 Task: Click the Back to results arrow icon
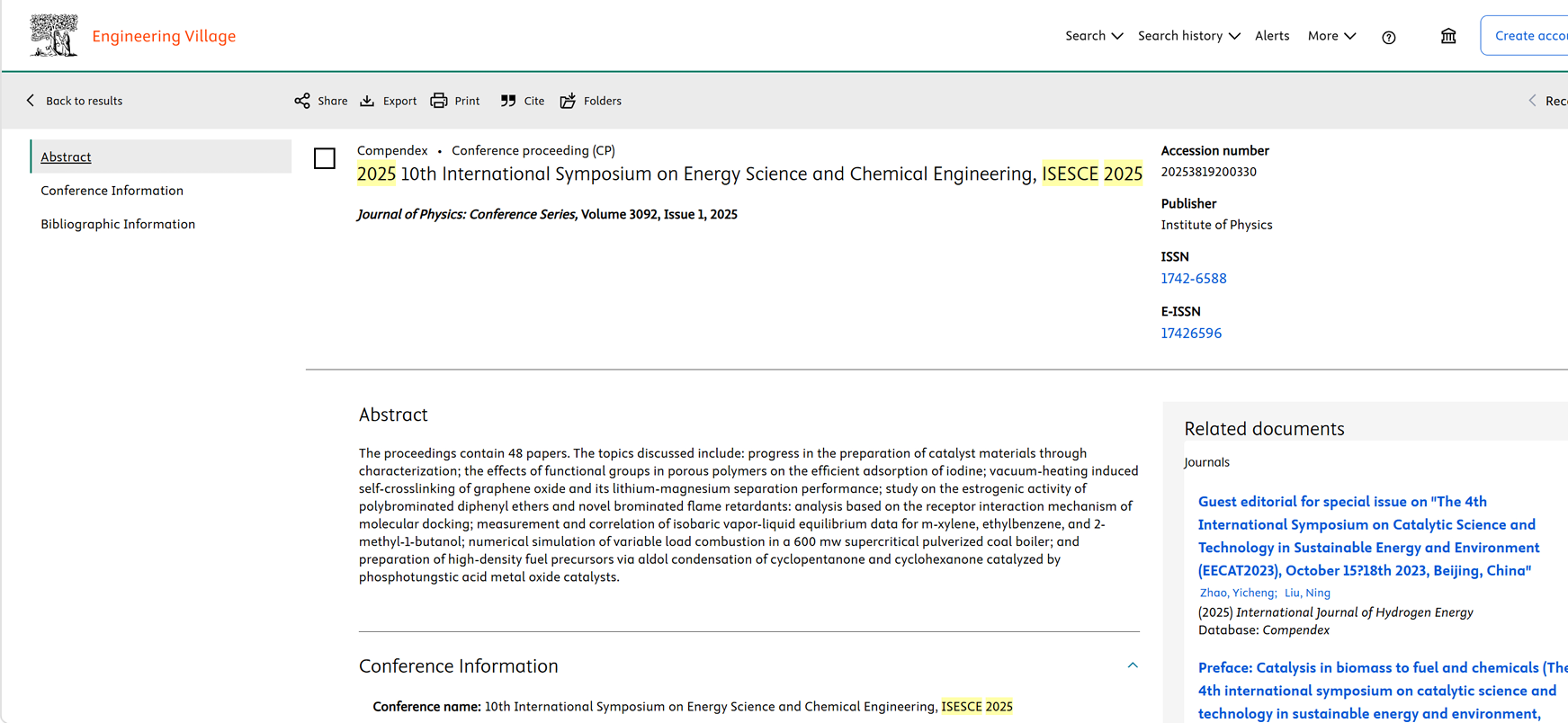(31, 101)
